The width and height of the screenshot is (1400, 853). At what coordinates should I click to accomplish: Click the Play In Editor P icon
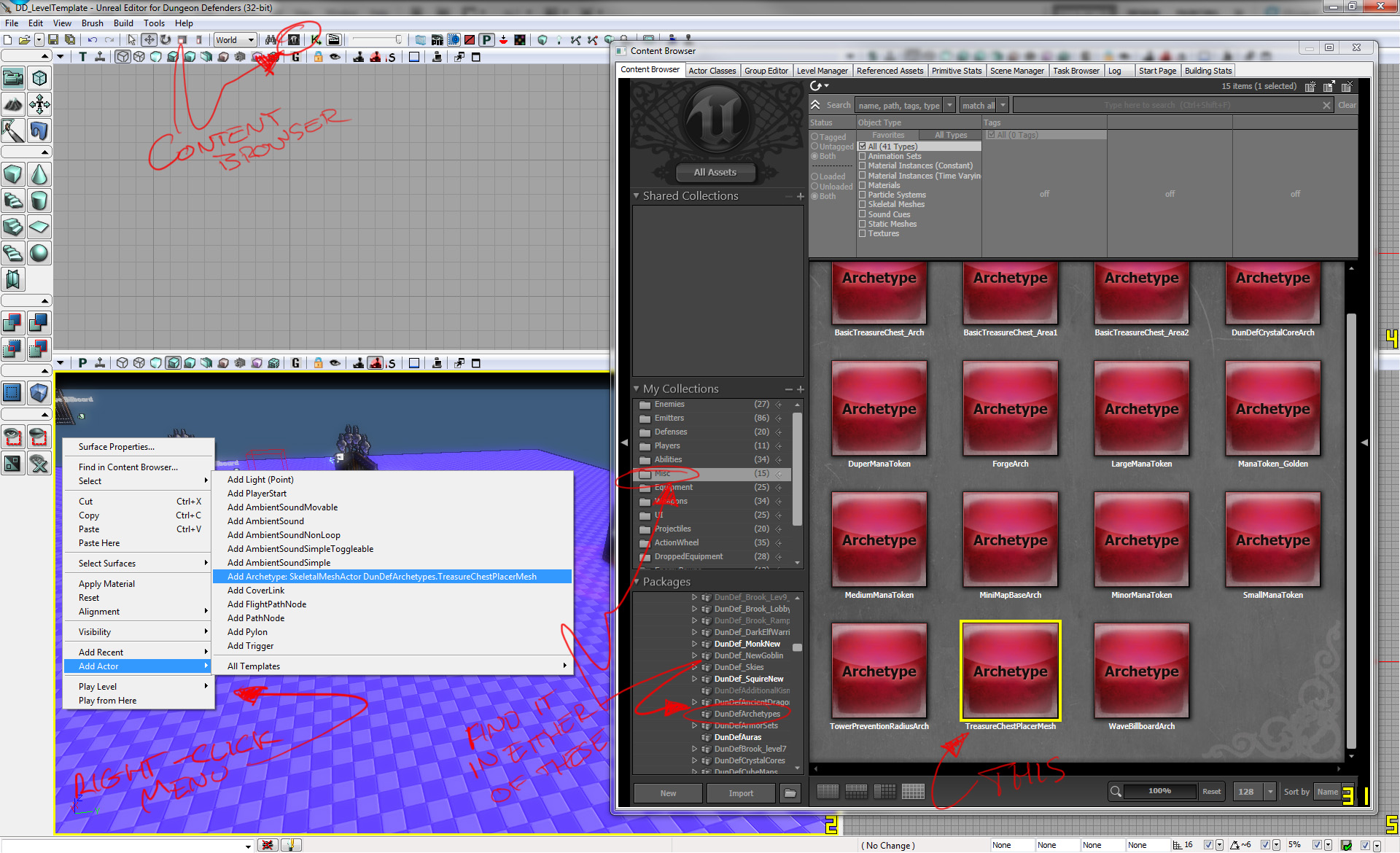[486, 39]
